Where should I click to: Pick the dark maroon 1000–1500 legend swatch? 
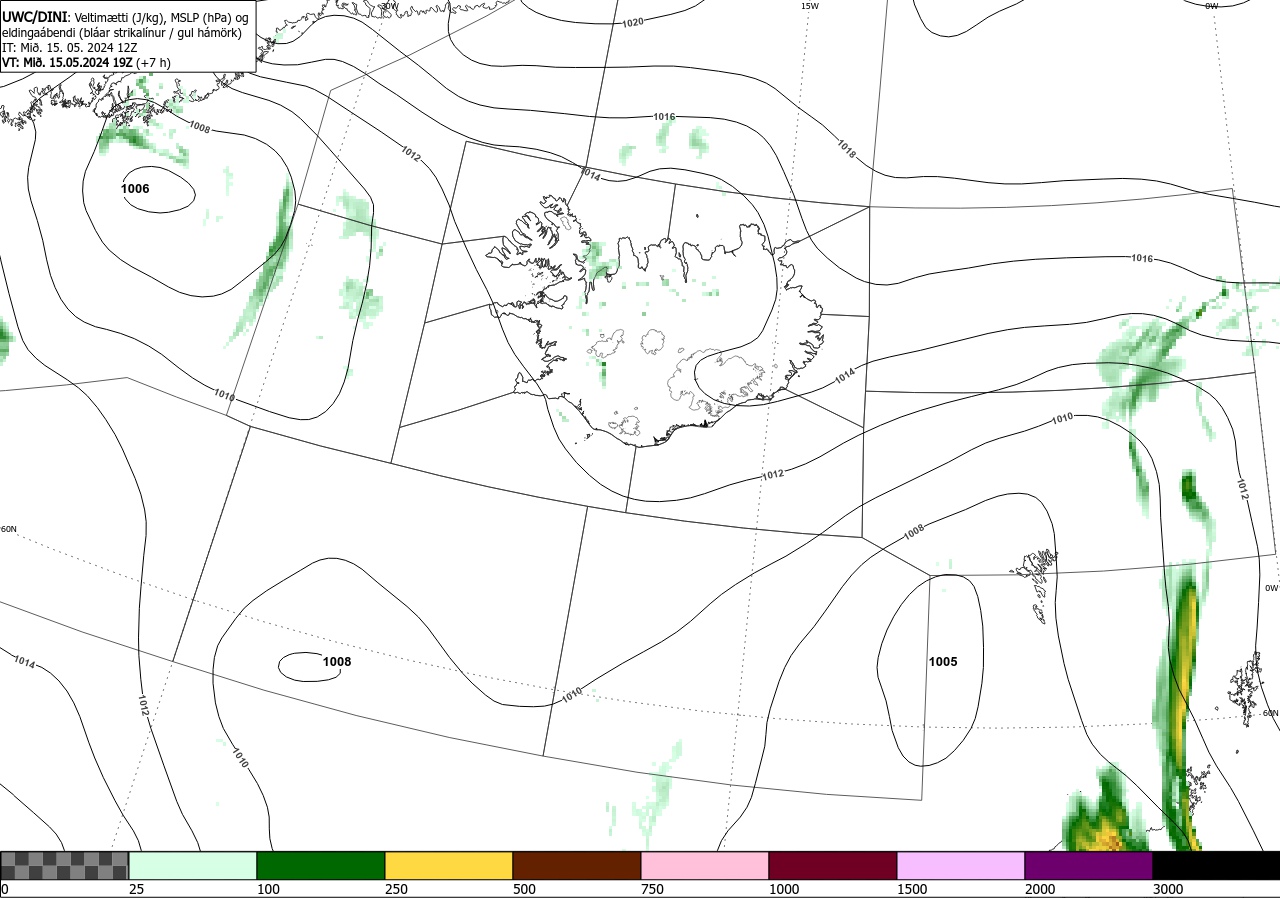833,865
